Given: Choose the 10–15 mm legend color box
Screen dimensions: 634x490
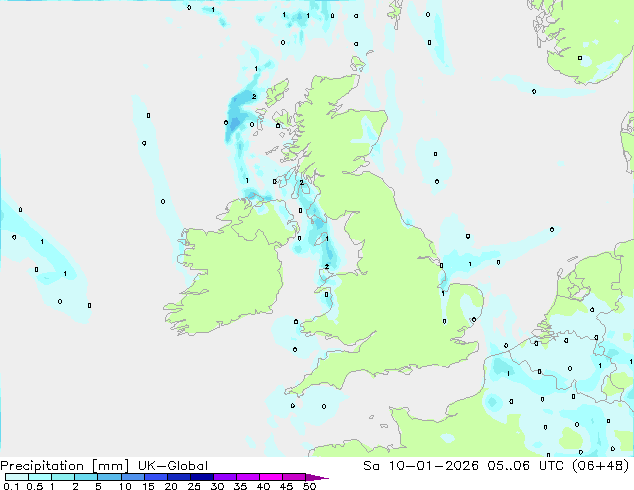Looking at the screenshot, I should [132, 477].
